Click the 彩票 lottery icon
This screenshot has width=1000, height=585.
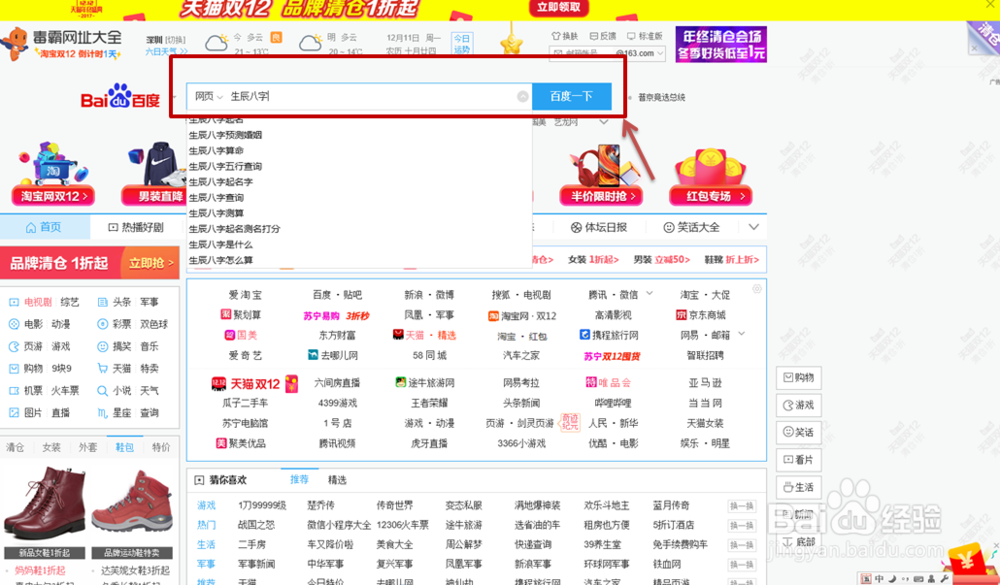pyautogui.click(x=102, y=324)
